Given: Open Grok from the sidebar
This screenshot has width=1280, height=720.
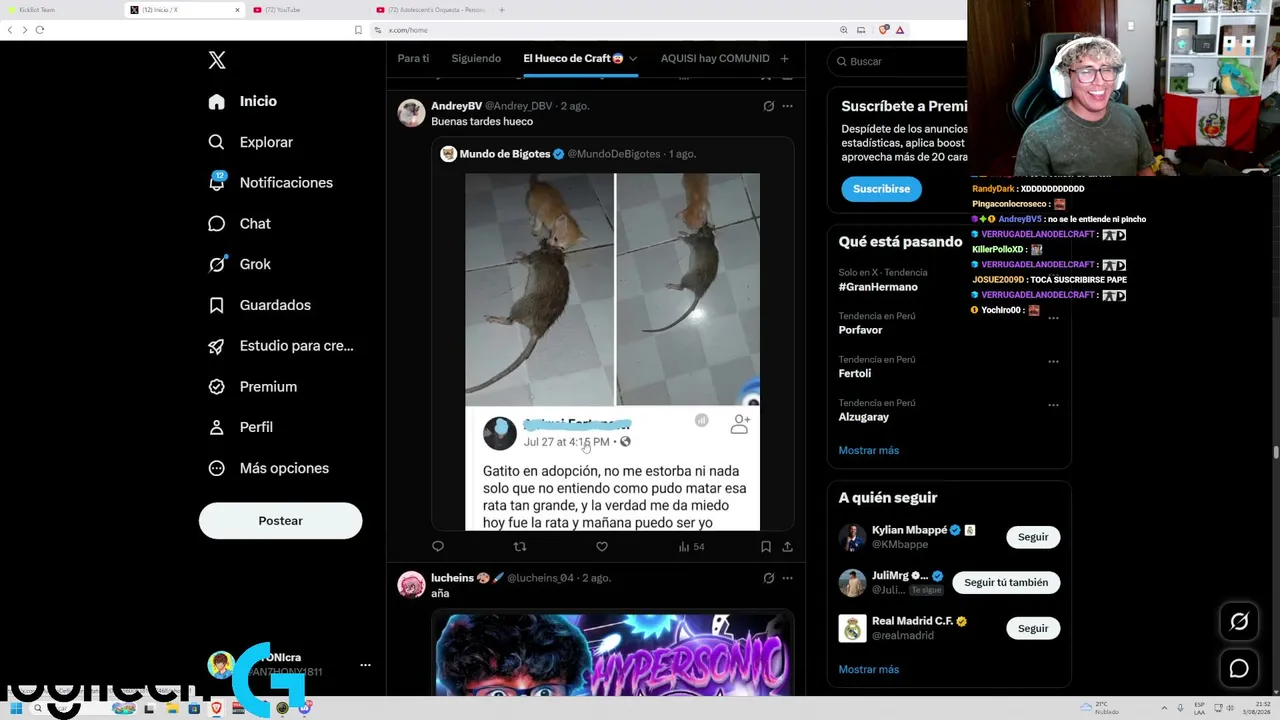Looking at the screenshot, I should tap(239, 264).
